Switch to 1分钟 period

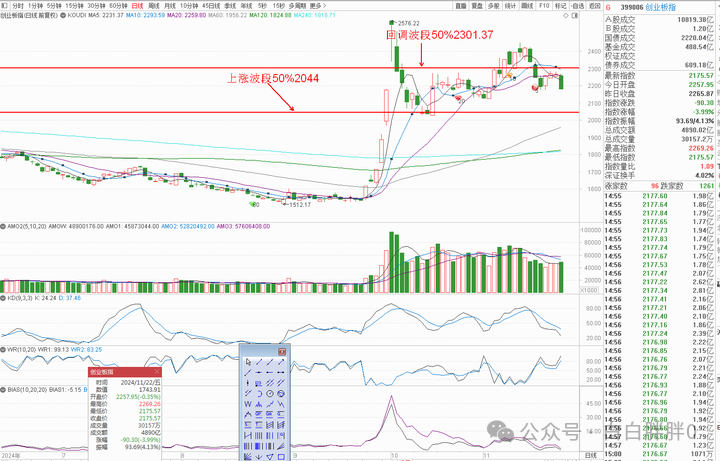click(35, 6)
